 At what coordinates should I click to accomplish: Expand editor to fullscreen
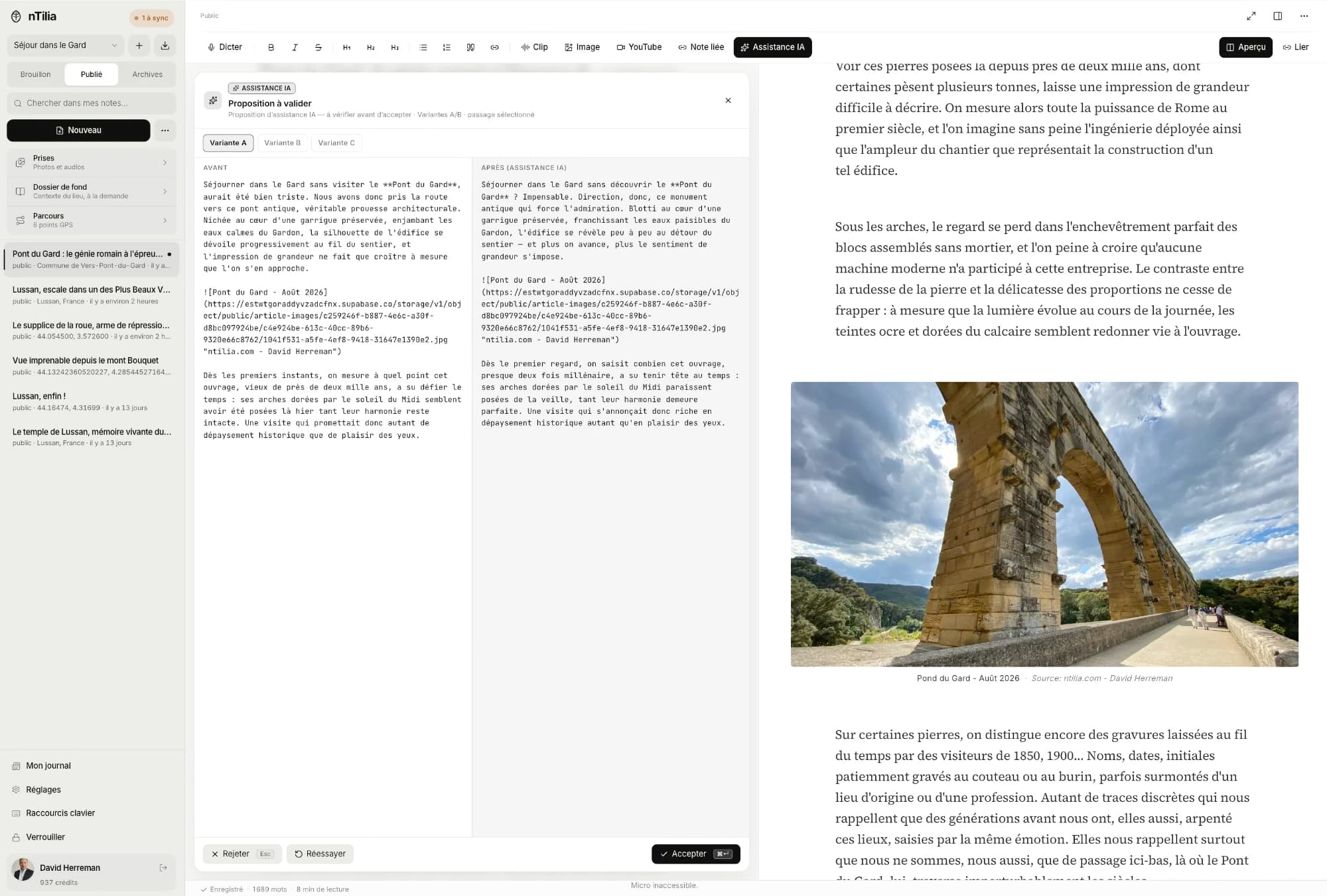tap(1251, 16)
